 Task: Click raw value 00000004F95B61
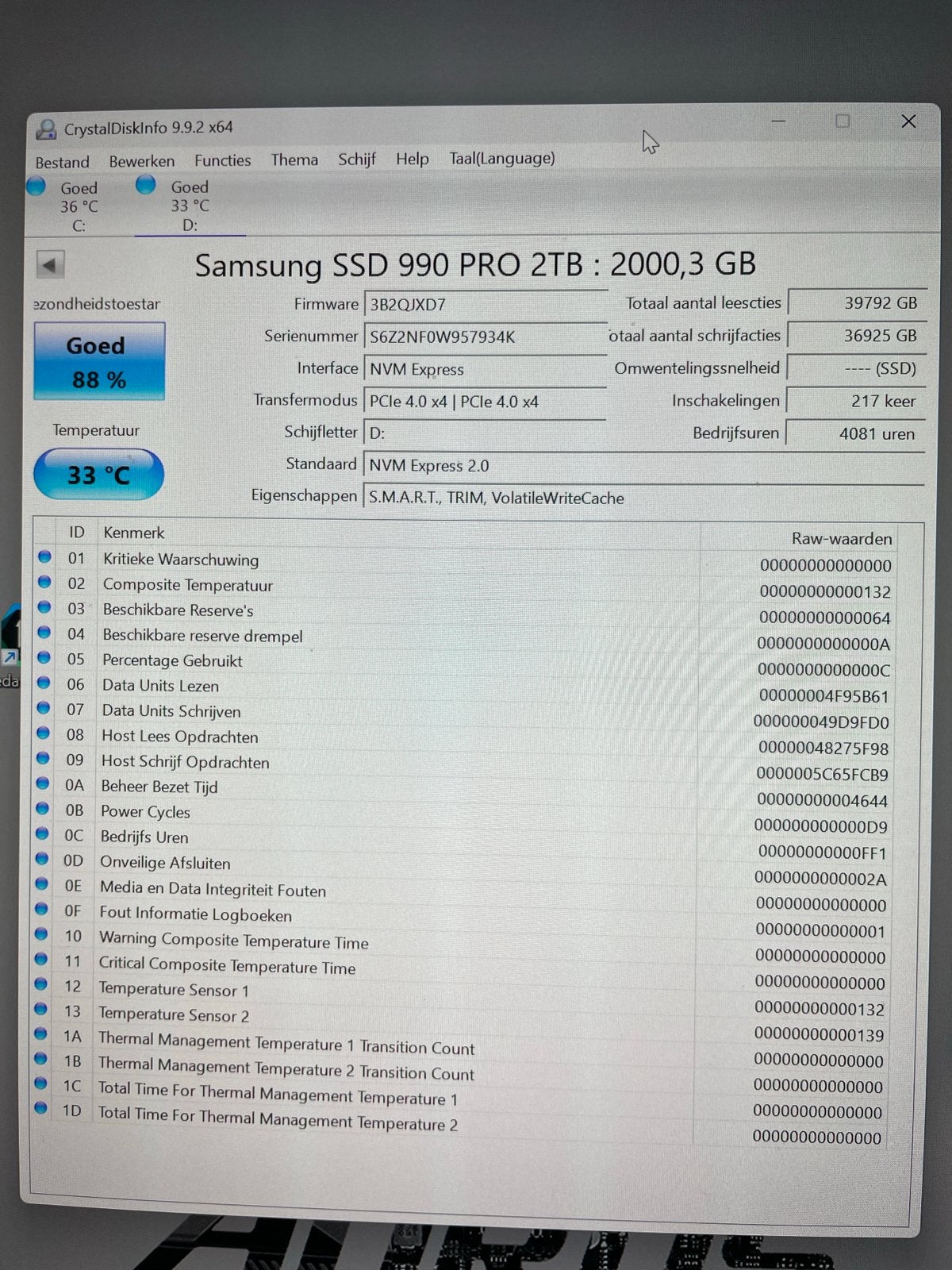coord(823,696)
